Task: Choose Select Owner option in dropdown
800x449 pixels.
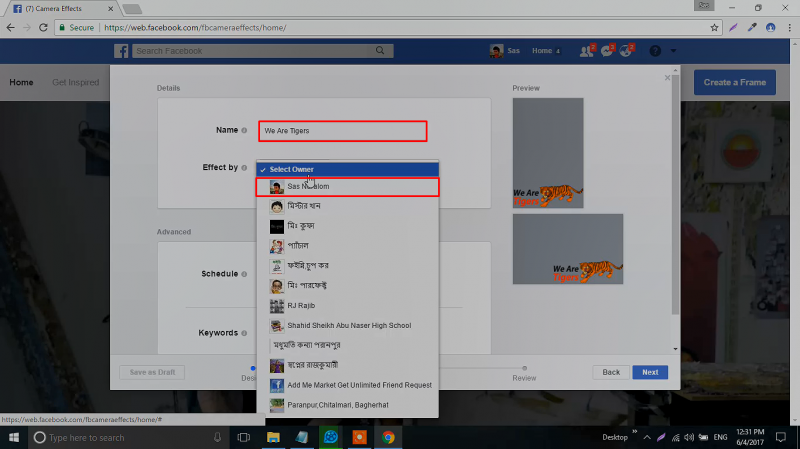Action: (x=347, y=169)
